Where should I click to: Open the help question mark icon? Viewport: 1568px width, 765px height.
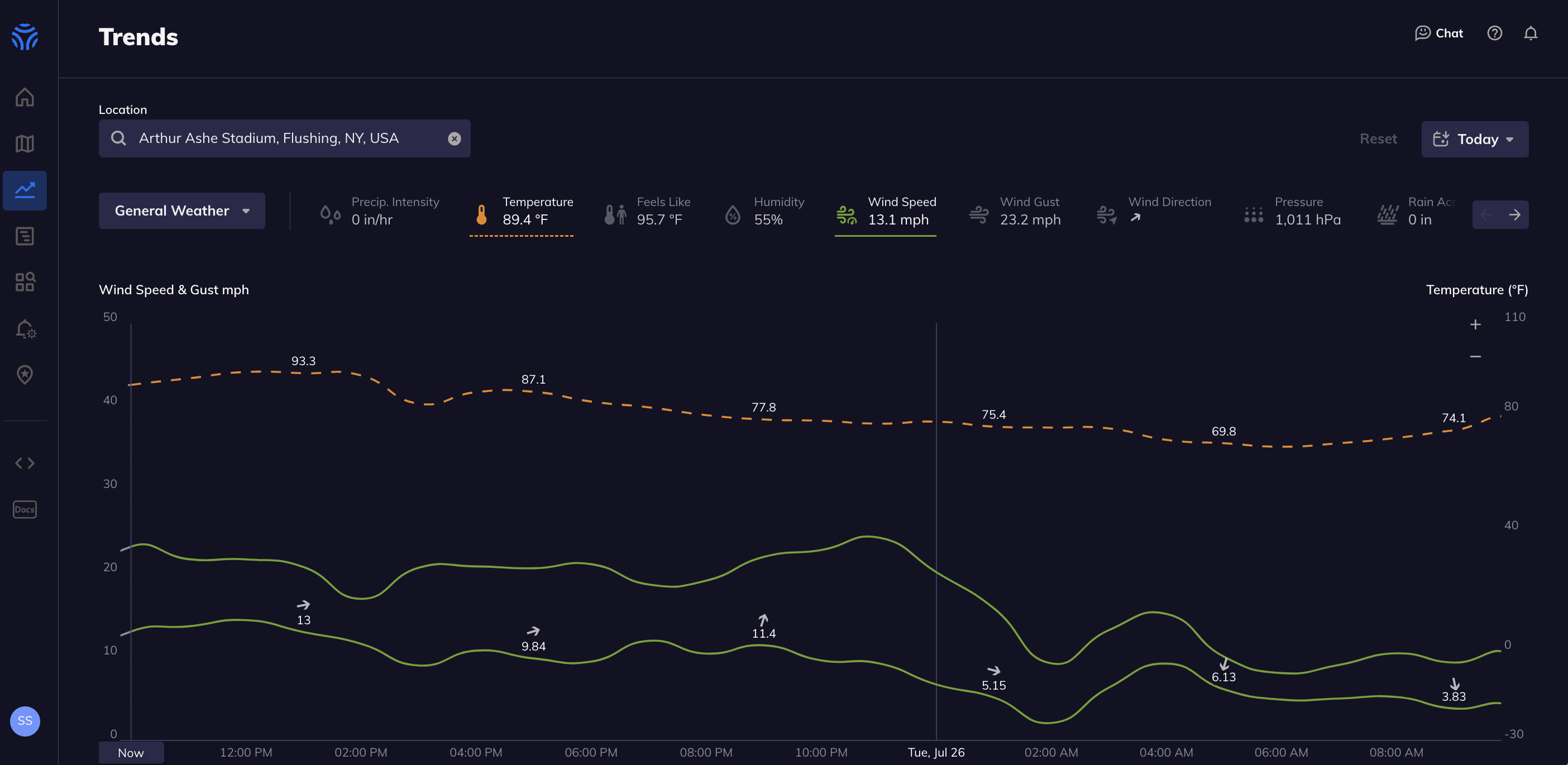pyautogui.click(x=1494, y=34)
